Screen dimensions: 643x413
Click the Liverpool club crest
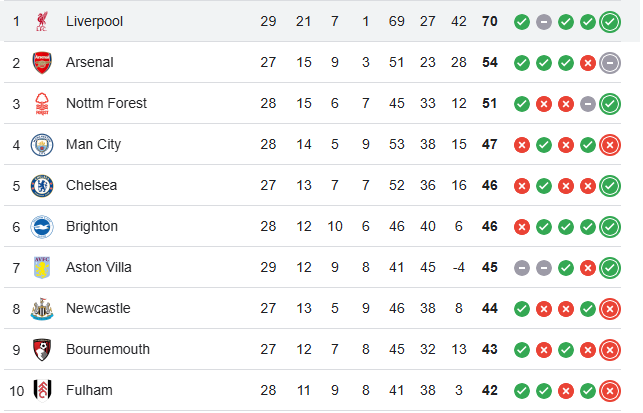click(x=42, y=21)
